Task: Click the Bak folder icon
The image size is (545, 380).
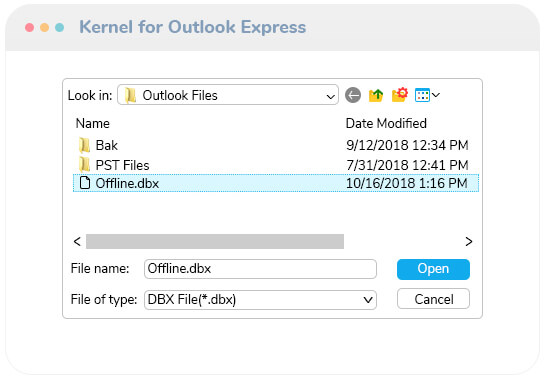Action: click(84, 145)
